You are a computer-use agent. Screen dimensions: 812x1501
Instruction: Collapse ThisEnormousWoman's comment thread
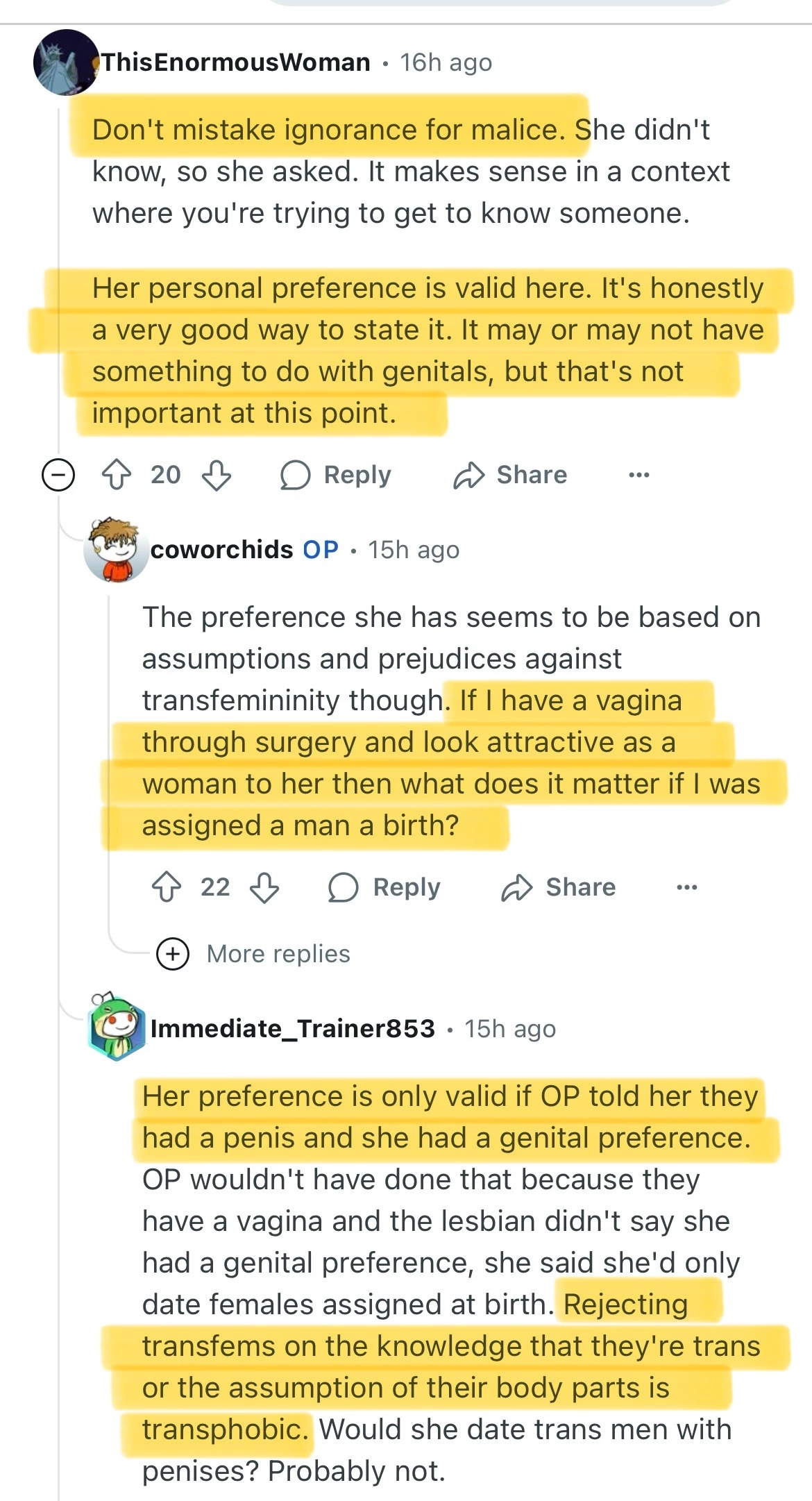click(58, 476)
